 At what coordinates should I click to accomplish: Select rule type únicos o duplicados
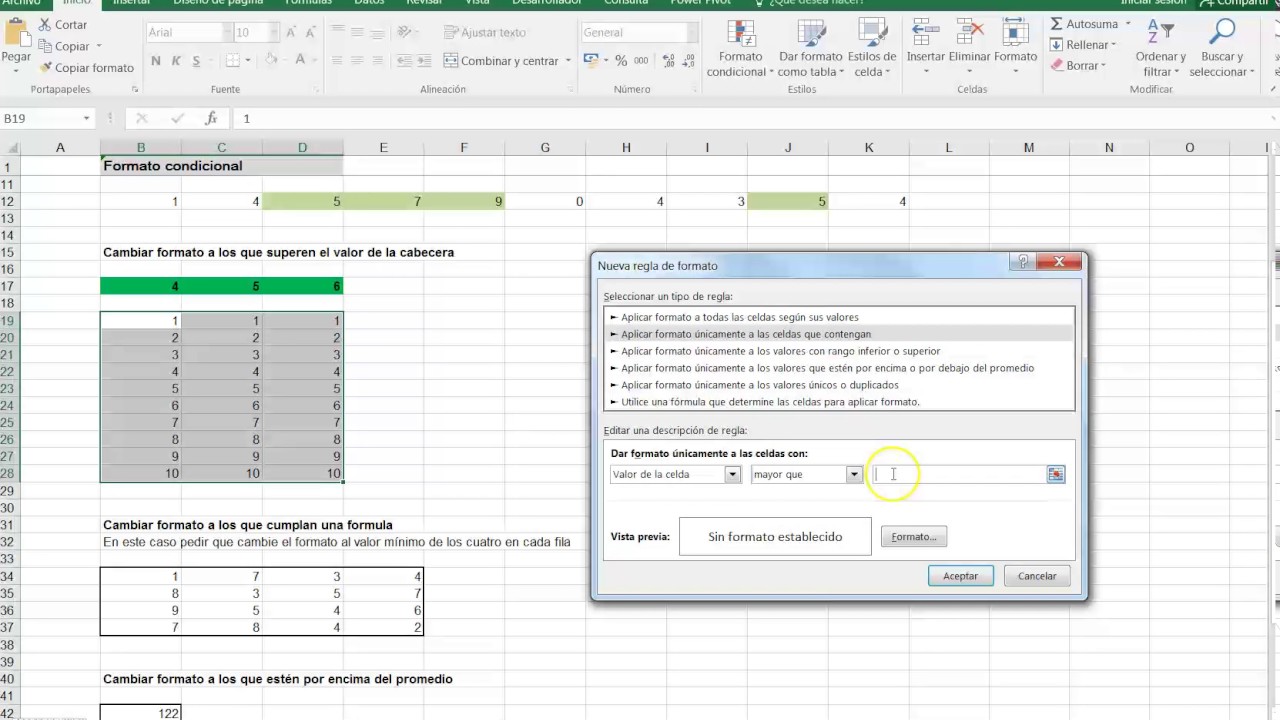click(839, 385)
